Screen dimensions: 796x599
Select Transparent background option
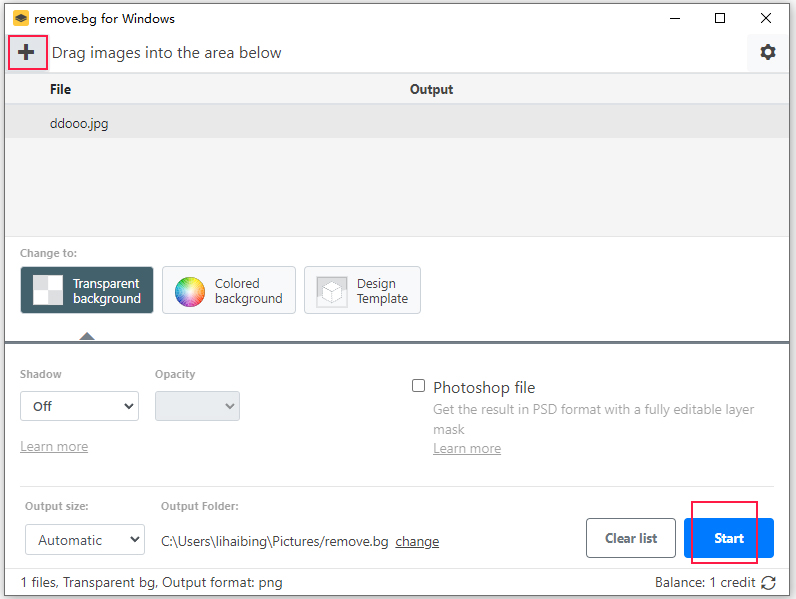pos(87,290)
